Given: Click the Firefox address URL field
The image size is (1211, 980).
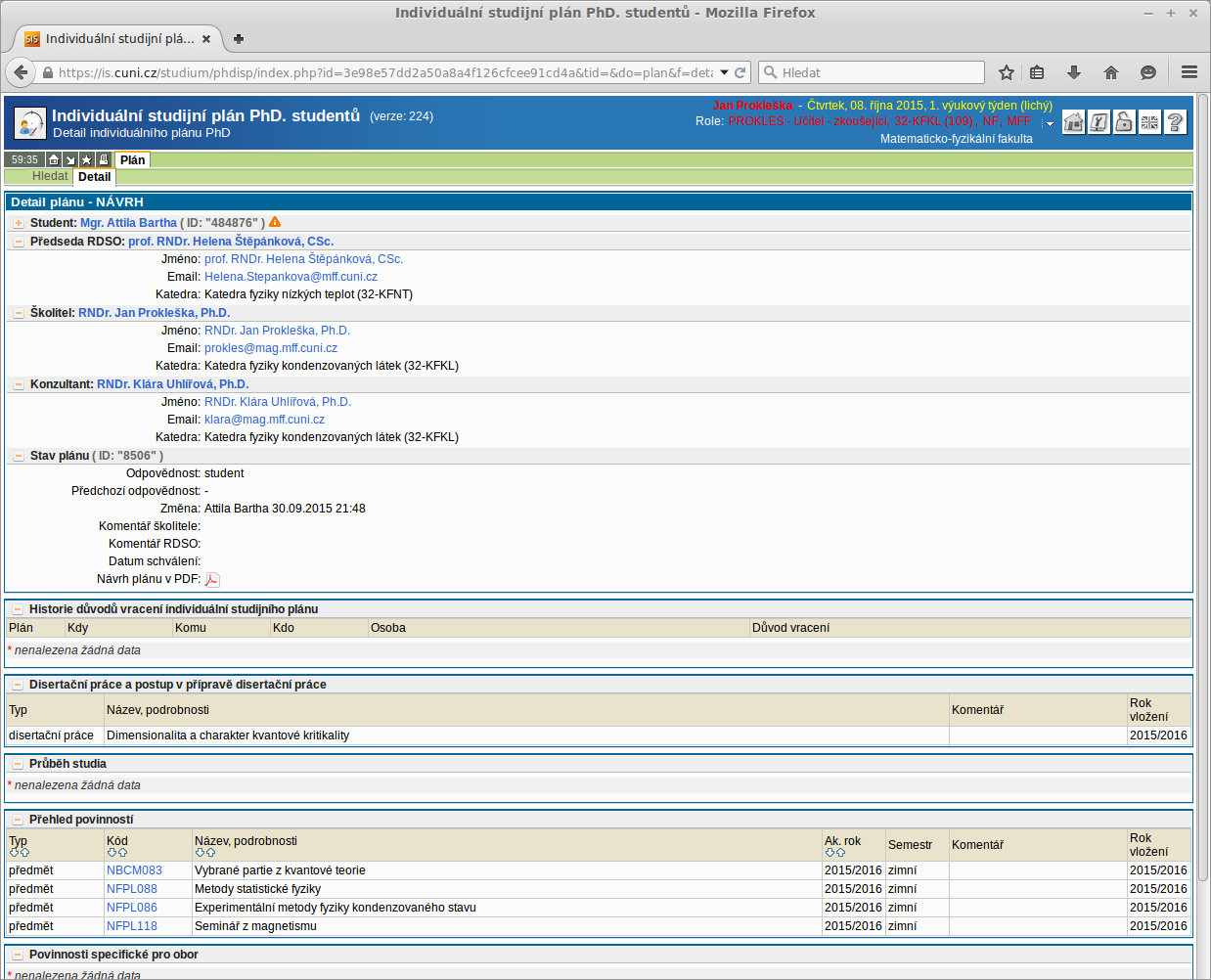Looking at the screenshot, I should (386, 72).
